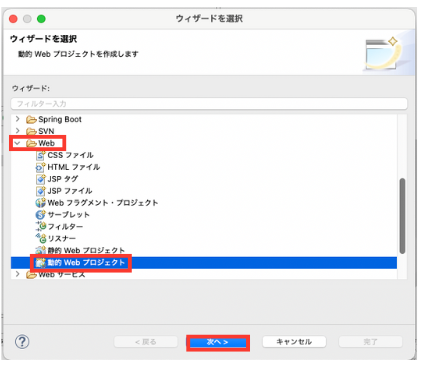Close the dialog with the red button
The width and height of the screenshot is (425, 368).
point(13,19)
